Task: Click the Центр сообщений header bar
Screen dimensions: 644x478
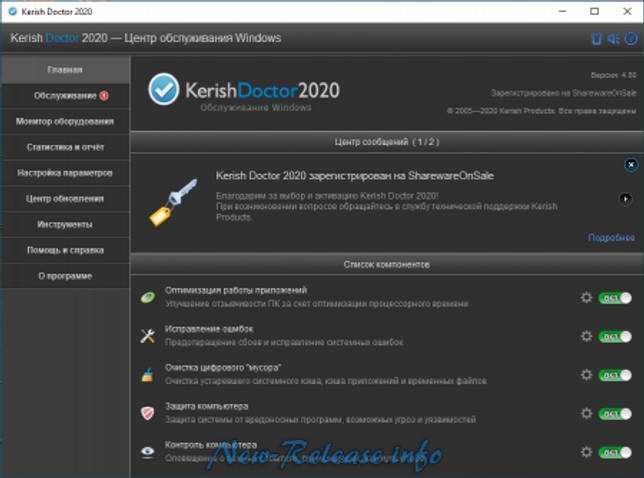Action: [x=387, y=142]
